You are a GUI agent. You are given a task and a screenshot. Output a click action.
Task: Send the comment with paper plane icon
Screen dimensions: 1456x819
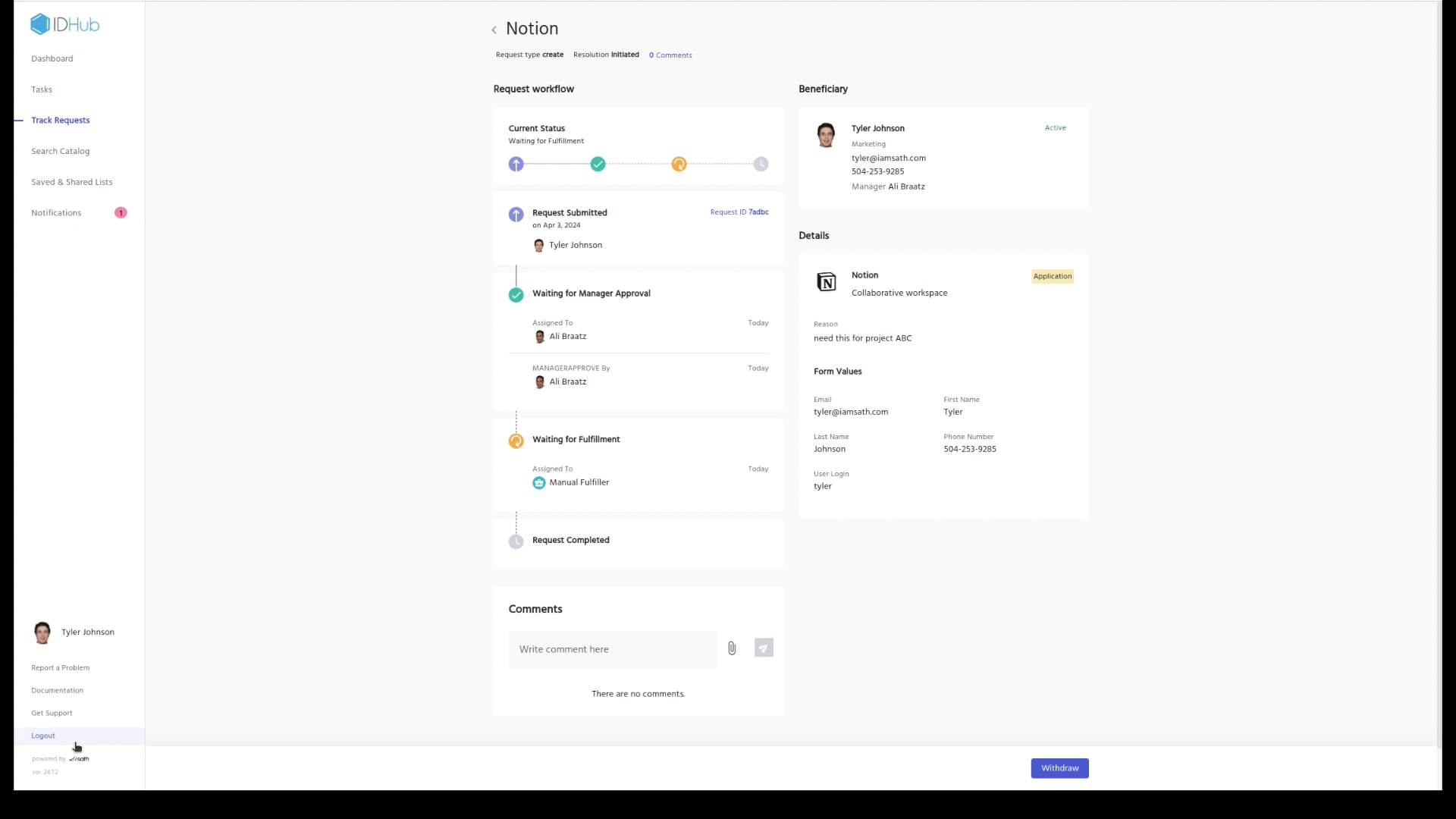tap(764, 648)
